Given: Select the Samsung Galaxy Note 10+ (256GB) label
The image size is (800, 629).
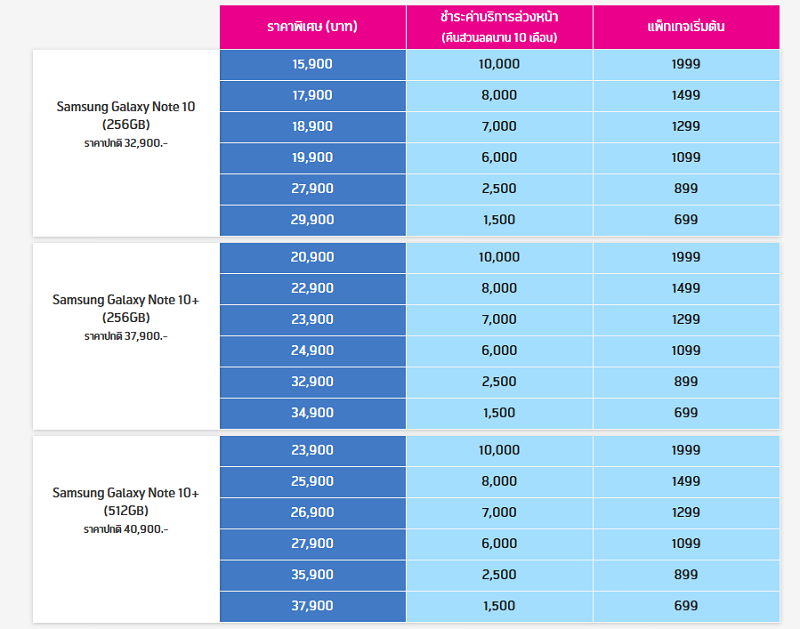Looking at the screenshot, I should [x=126, y=308].
